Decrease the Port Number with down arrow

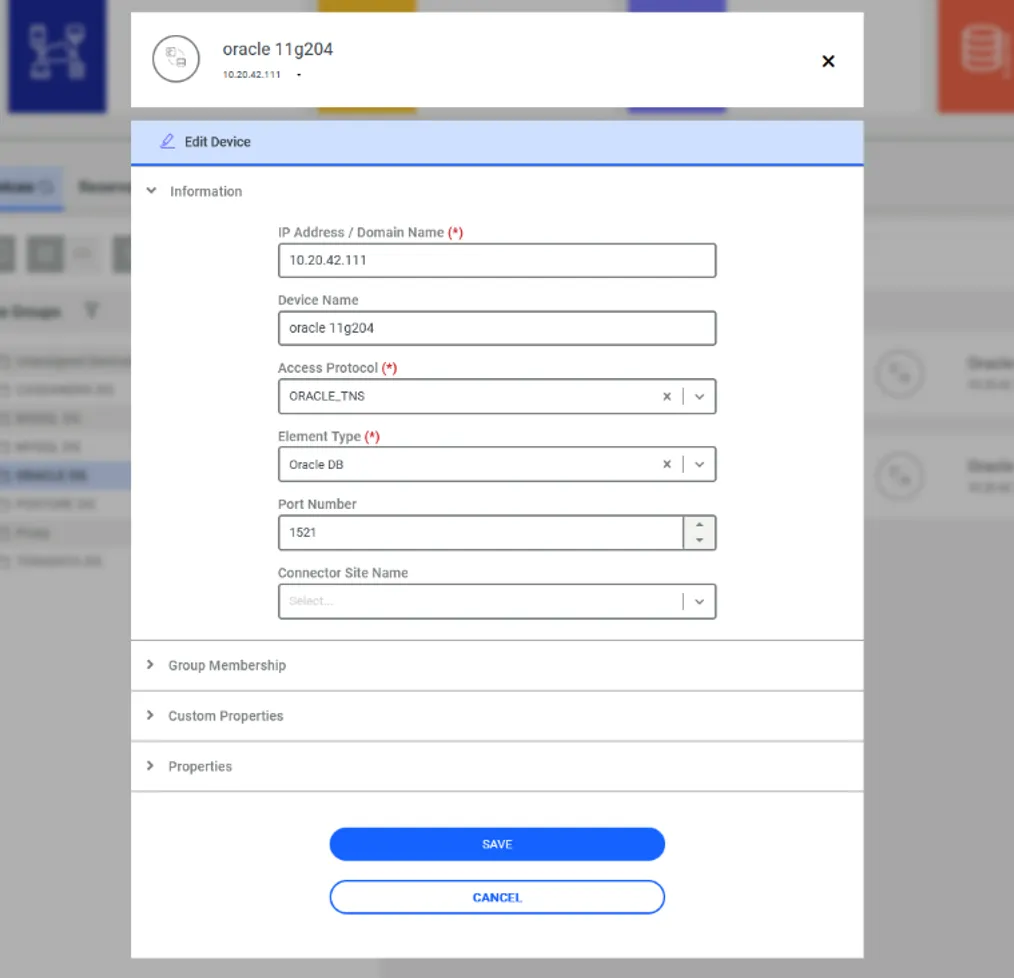699,541
